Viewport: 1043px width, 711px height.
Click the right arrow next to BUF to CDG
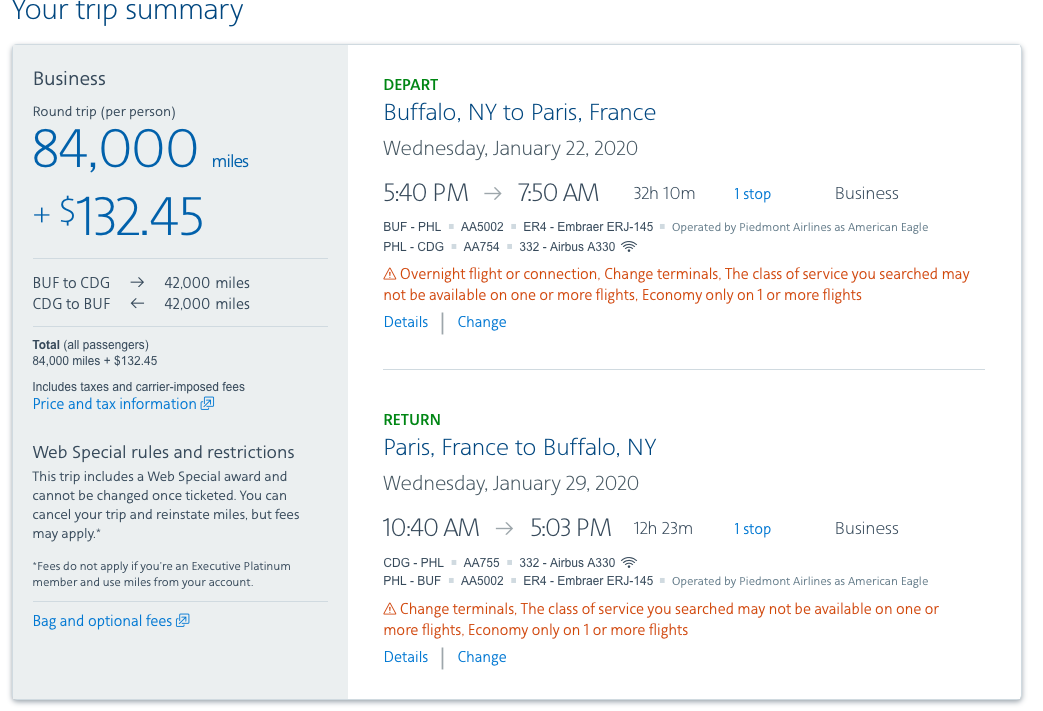[x=138, y=283]
